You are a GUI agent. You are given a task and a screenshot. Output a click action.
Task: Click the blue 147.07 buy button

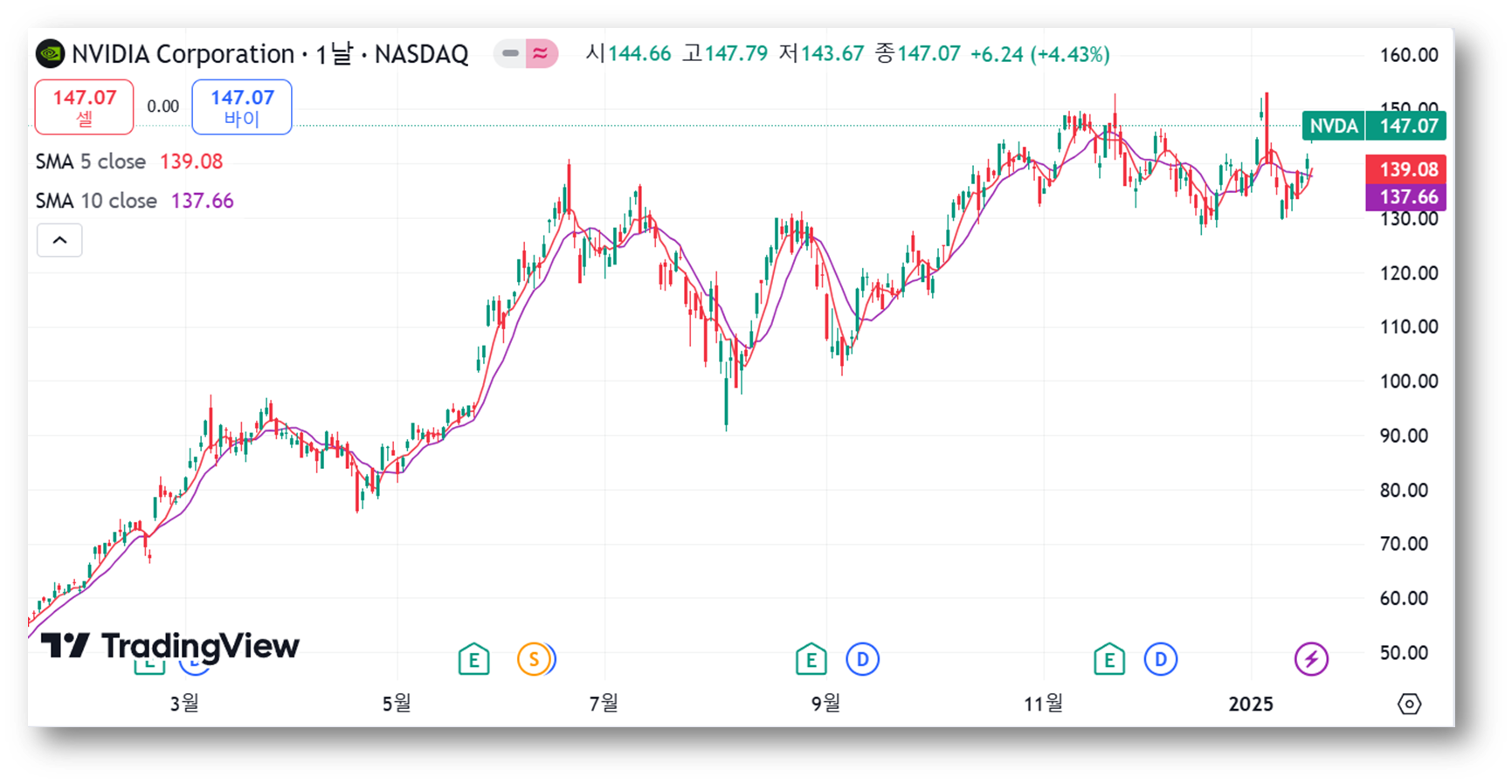coord(242,107)
